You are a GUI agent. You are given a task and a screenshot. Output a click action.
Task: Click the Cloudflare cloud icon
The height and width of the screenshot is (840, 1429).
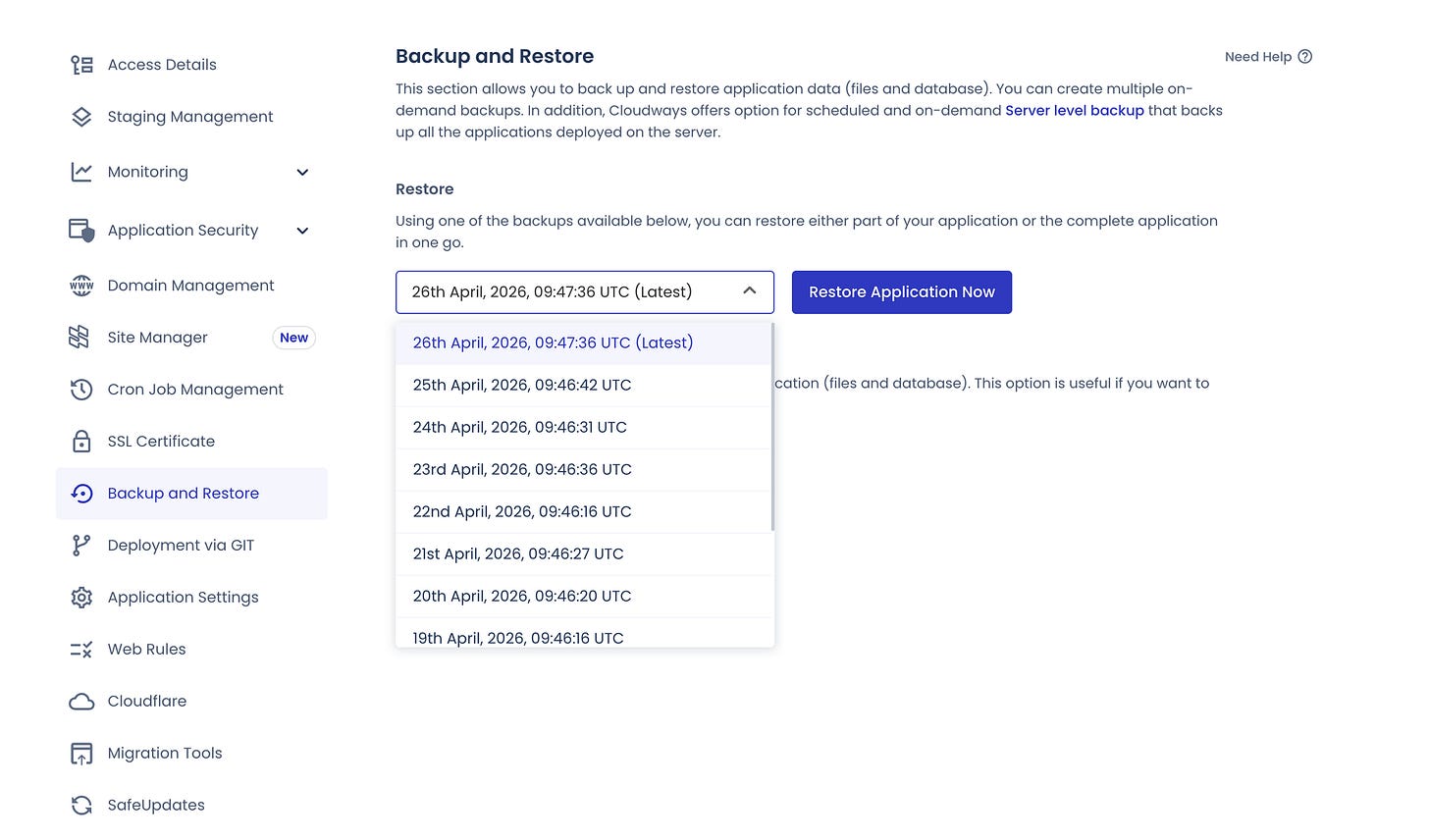click(81, 702)
